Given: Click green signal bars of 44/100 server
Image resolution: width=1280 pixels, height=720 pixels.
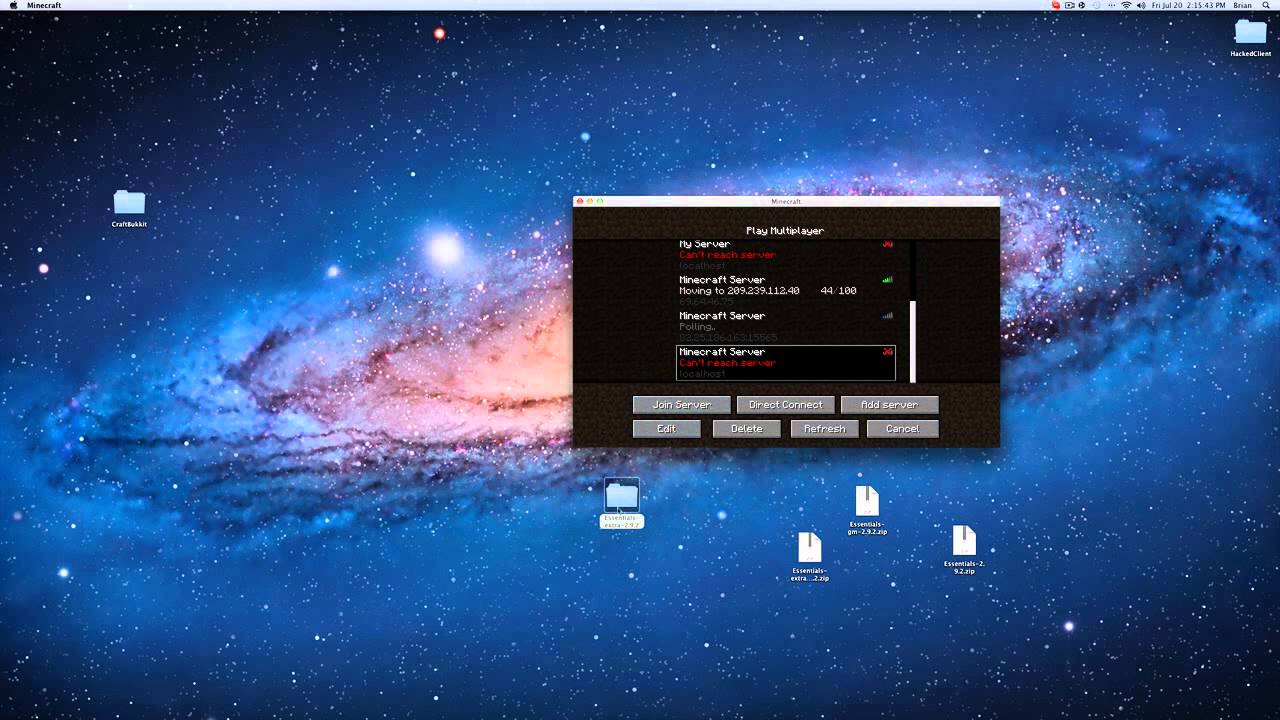Looking at the screenshot, I should click(x=887, y=280).
